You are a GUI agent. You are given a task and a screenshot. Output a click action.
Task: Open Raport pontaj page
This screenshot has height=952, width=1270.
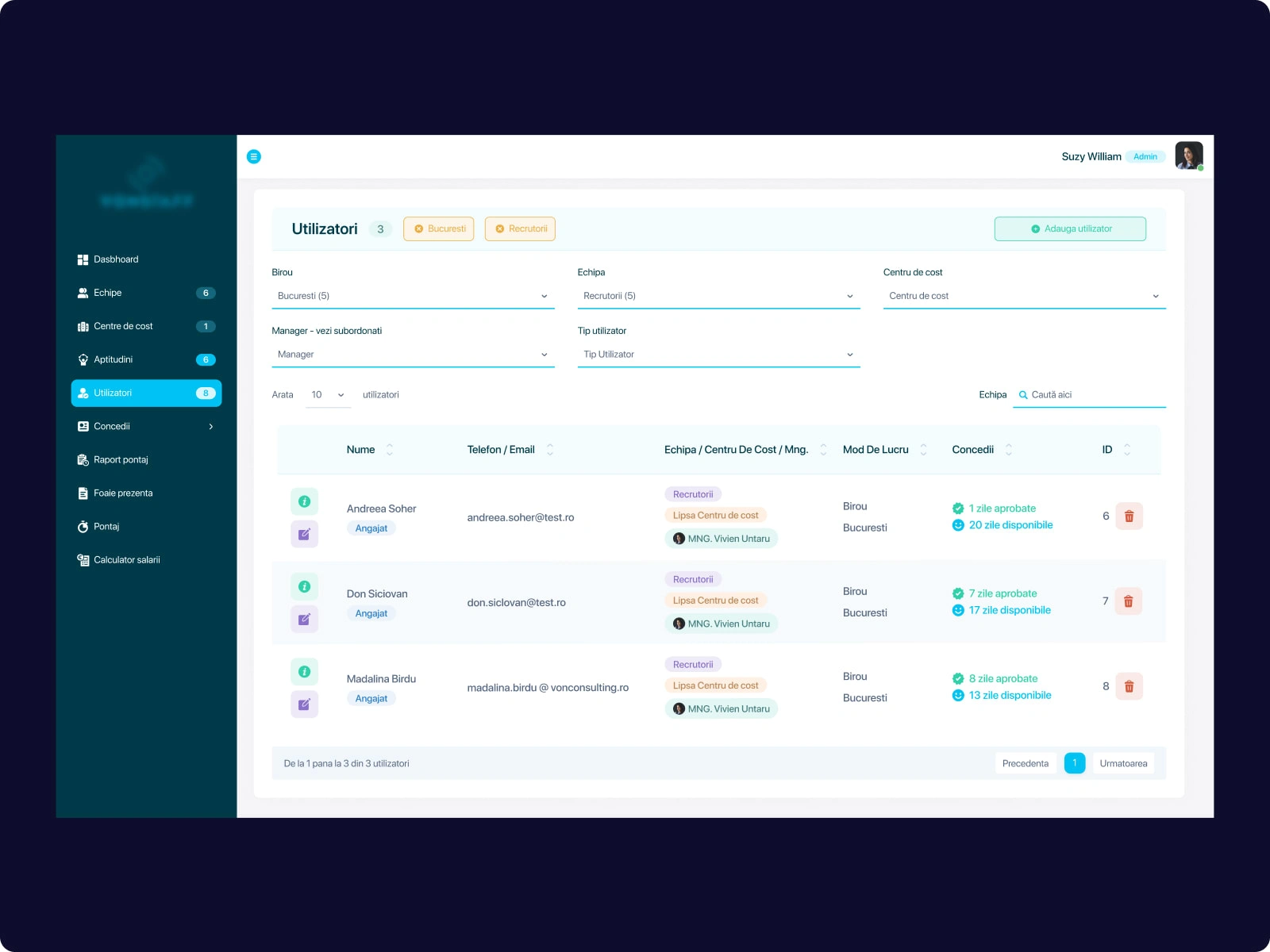(147, 459)
